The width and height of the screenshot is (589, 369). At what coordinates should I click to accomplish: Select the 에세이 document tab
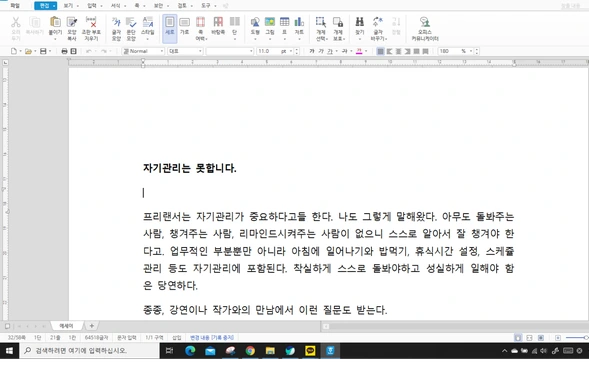(66, 326)
